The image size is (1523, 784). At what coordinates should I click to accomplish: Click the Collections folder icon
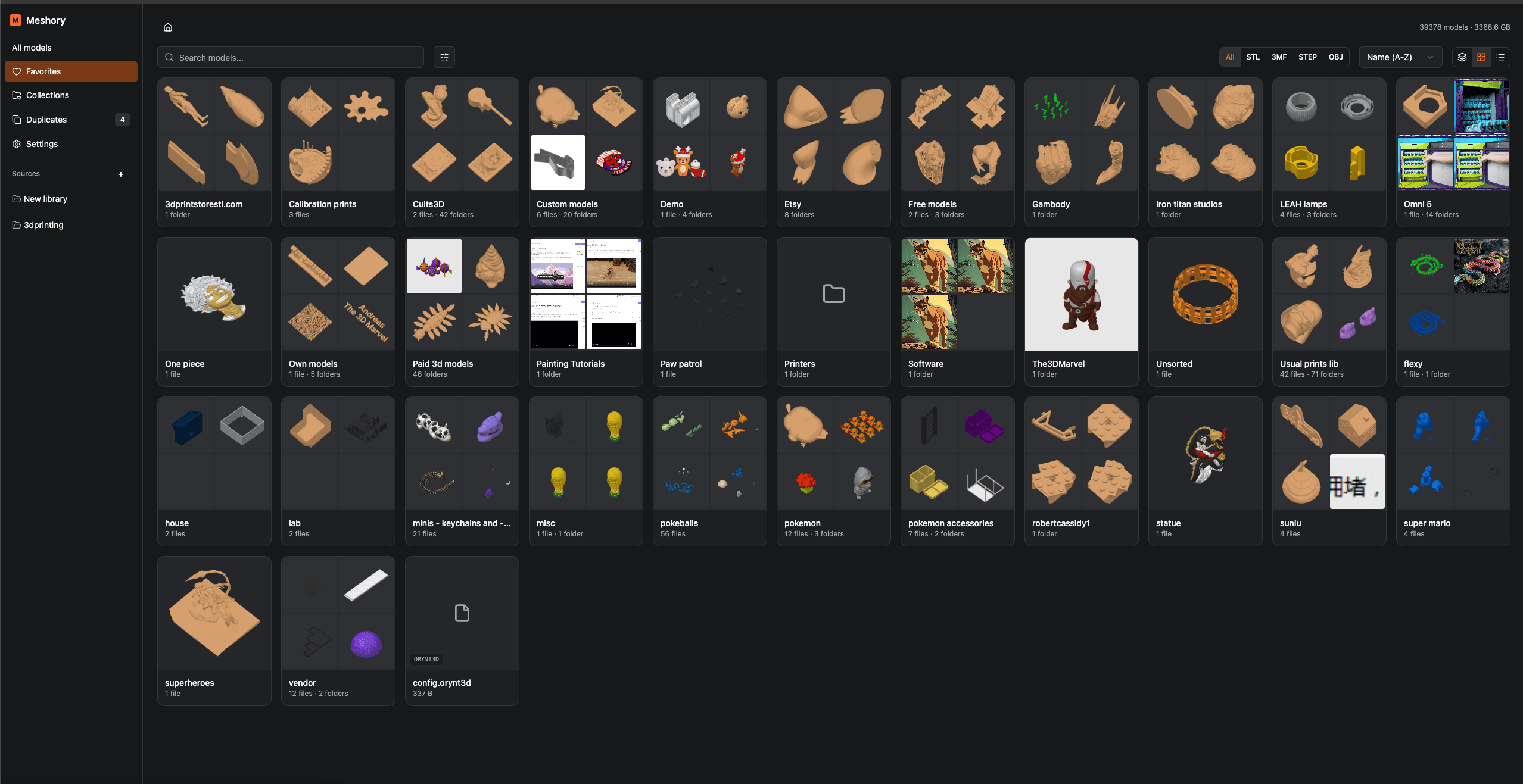pyautogui.click(x=17, y=95)
